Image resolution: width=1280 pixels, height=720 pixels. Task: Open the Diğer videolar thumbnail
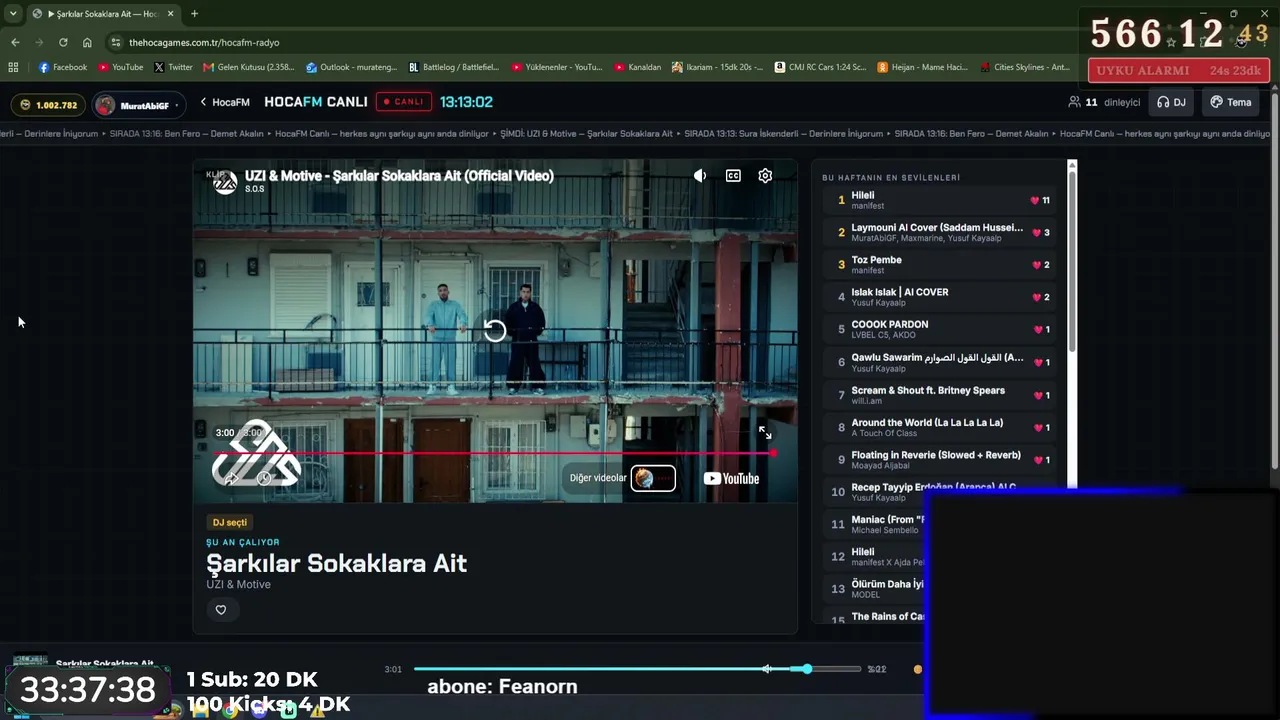click(x=653, y=478)
